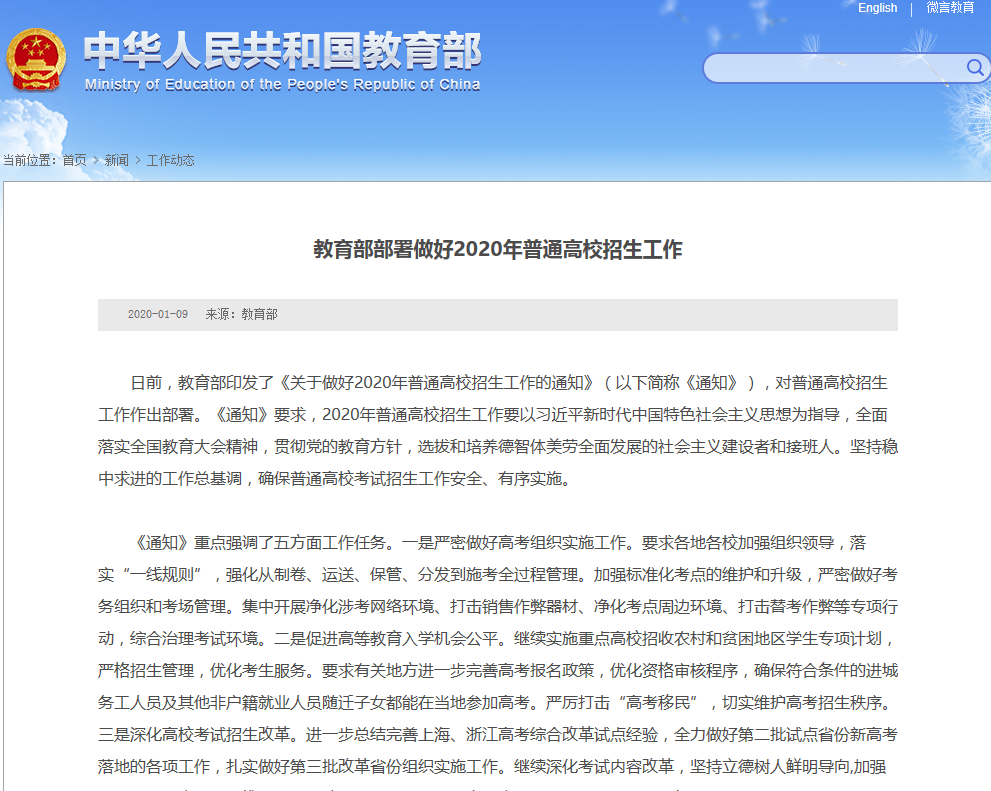Click the paragraph starting 日前，教育部印发了
This screenshot has height=791, width=991.
click(498, 431)
